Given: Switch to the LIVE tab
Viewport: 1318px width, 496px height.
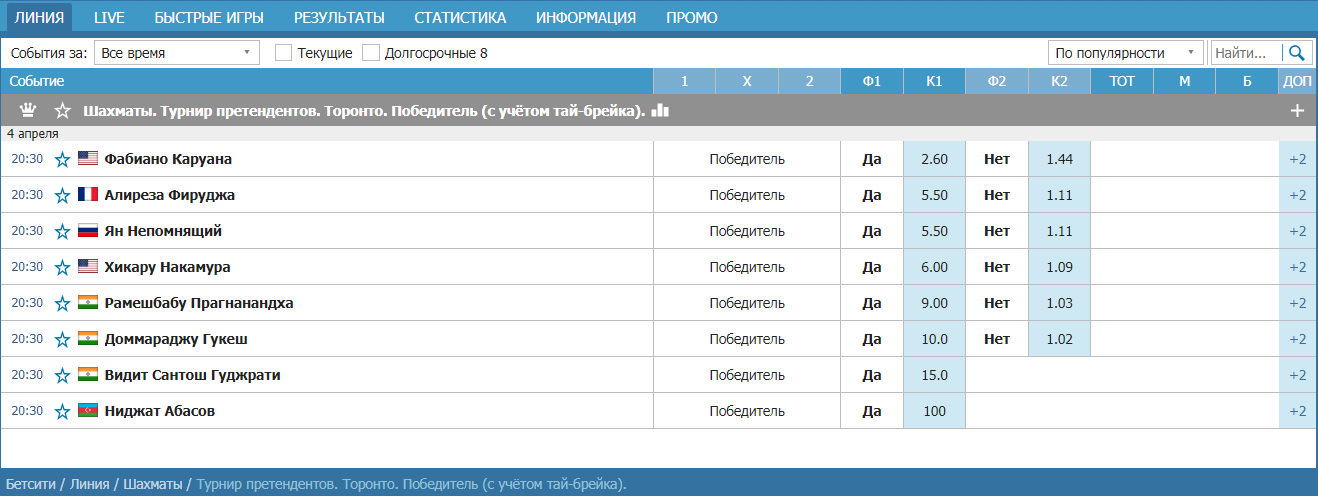Looking at the screenshot, I should [x=109, y=17].
